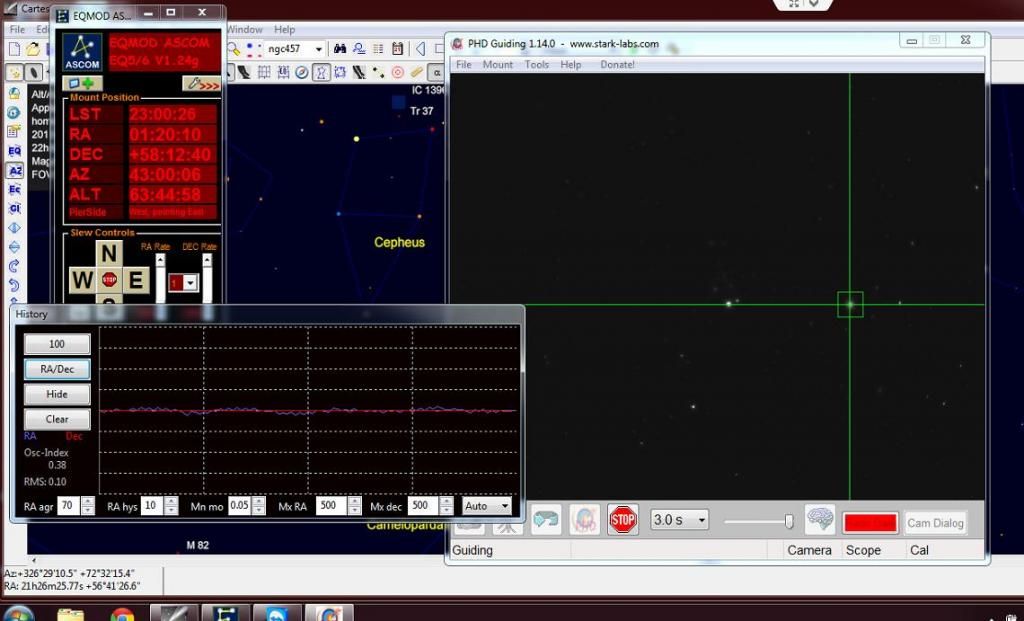Viewport: 1024px width, 621px height.
Task: Toggle RA/Dec graph mode in History window
Action: [57, 369]
